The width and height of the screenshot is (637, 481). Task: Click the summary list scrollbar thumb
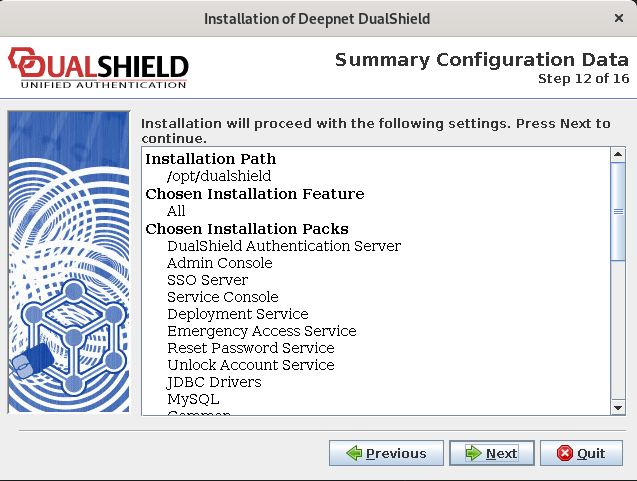pyautogui.click(x=617, y=210)
